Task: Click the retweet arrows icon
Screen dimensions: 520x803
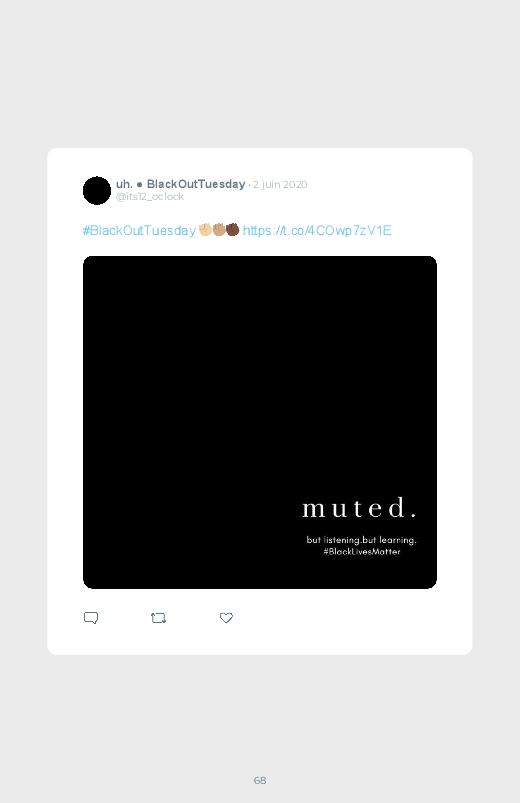Action: [x=158, y=618]
